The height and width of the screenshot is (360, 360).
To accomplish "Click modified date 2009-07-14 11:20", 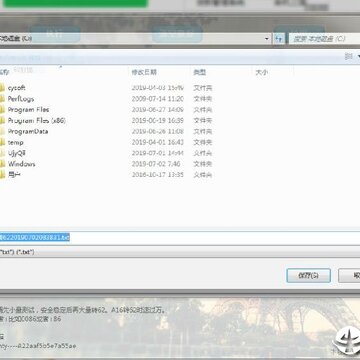I will click(x=157, y=99).
